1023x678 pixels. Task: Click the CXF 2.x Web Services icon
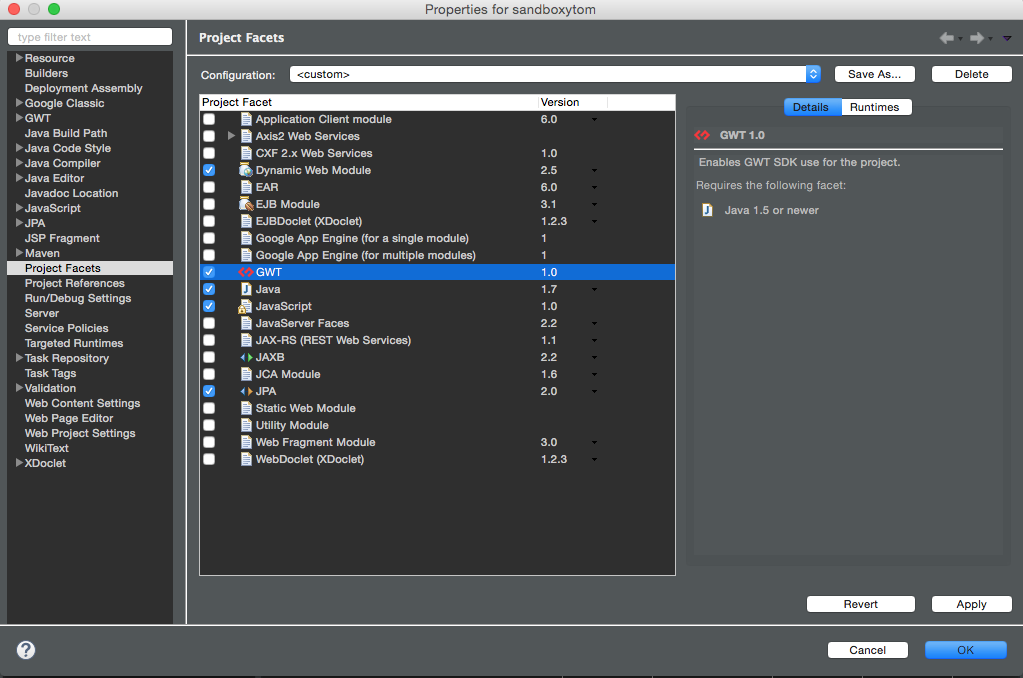(x=246, y=153)
